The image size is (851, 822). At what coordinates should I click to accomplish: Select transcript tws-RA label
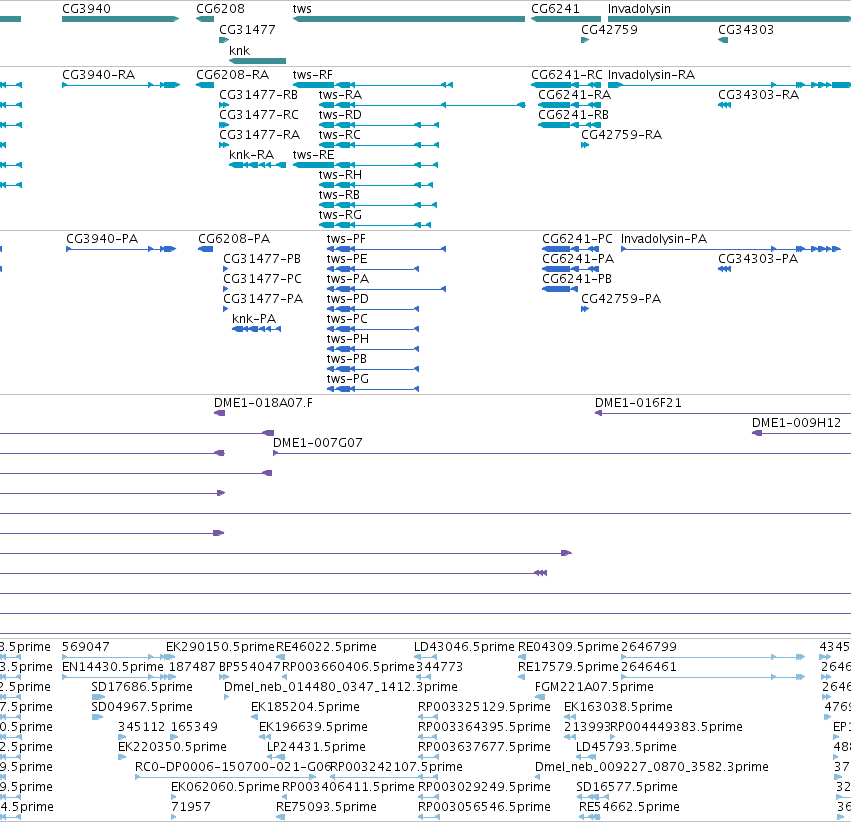coord(340,94)
